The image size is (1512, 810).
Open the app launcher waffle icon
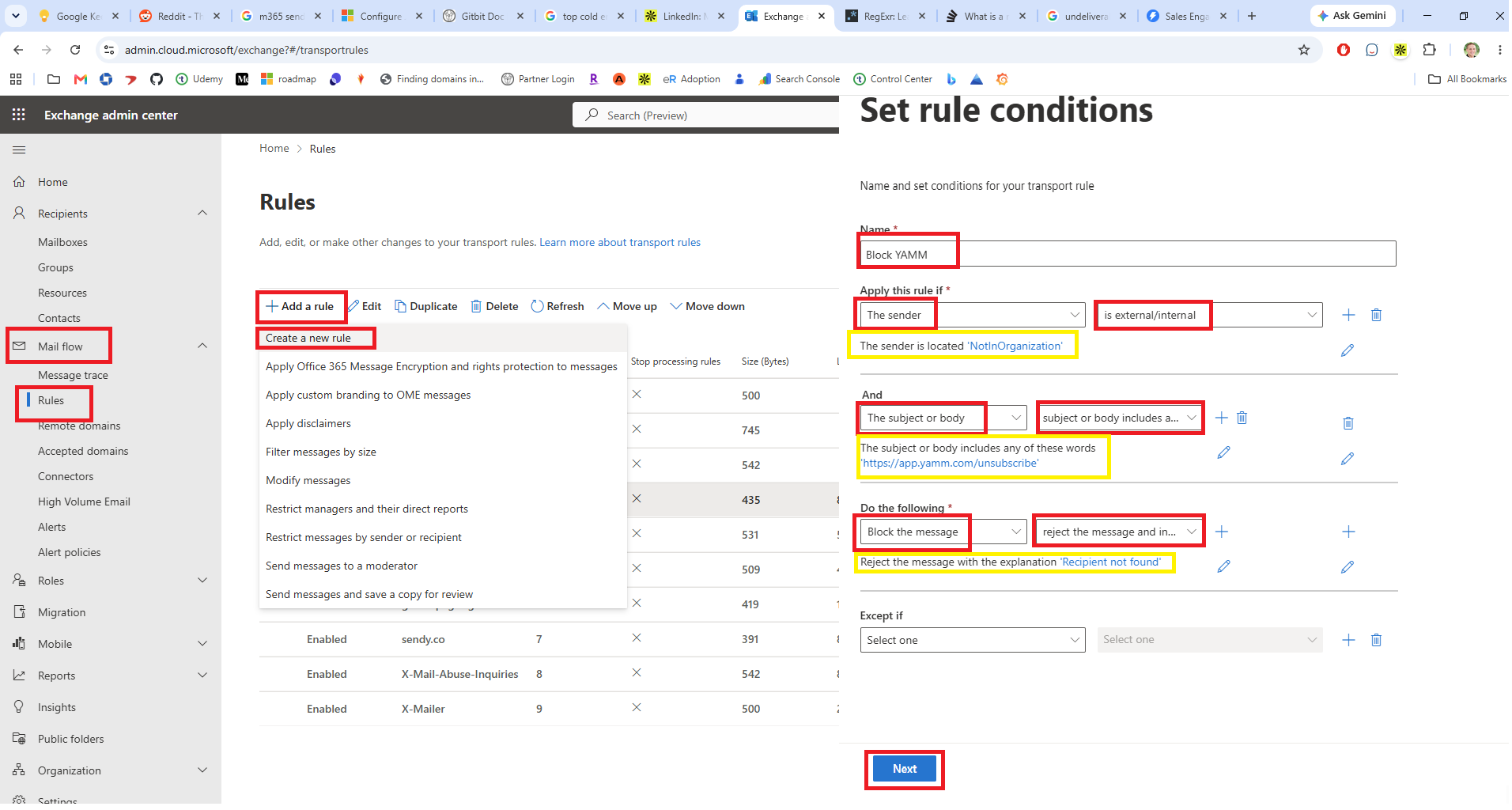(19, 115)
